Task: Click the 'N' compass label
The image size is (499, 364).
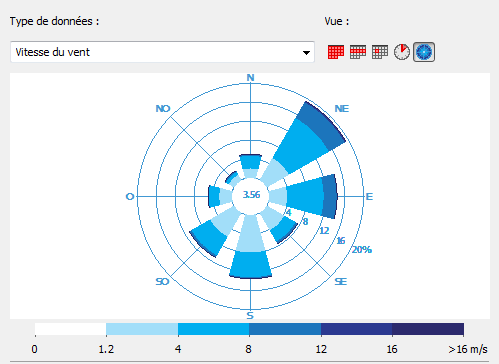Action: pos(250,78)
